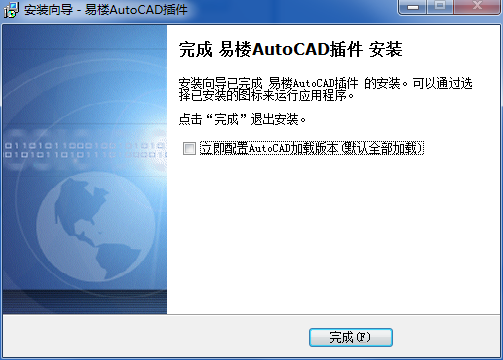Click the heading 完成 易楼AutoCAD插件 安装
Image resolution: width=503 pixels, height=360 pixels.
click(291, 49)
